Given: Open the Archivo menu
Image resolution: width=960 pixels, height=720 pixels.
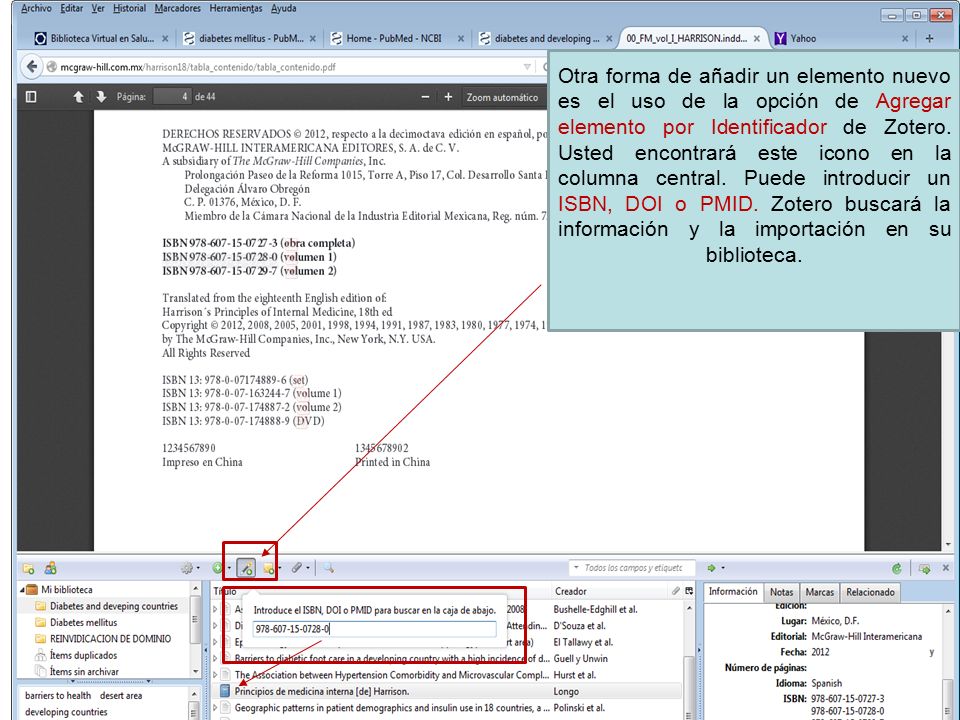Looking at the screenshot, I should pos(36,9).
